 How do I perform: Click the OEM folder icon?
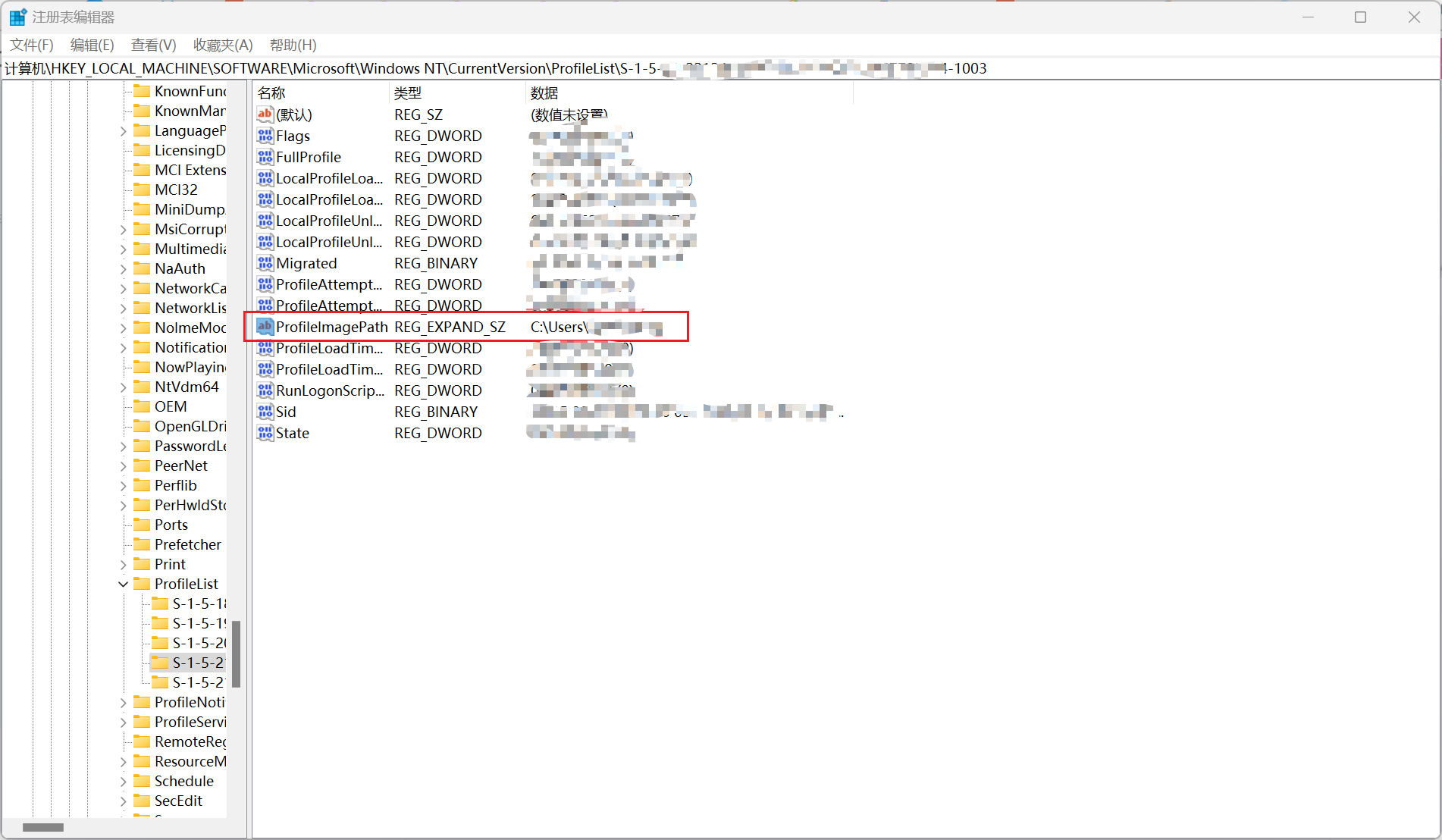[142, 406]
